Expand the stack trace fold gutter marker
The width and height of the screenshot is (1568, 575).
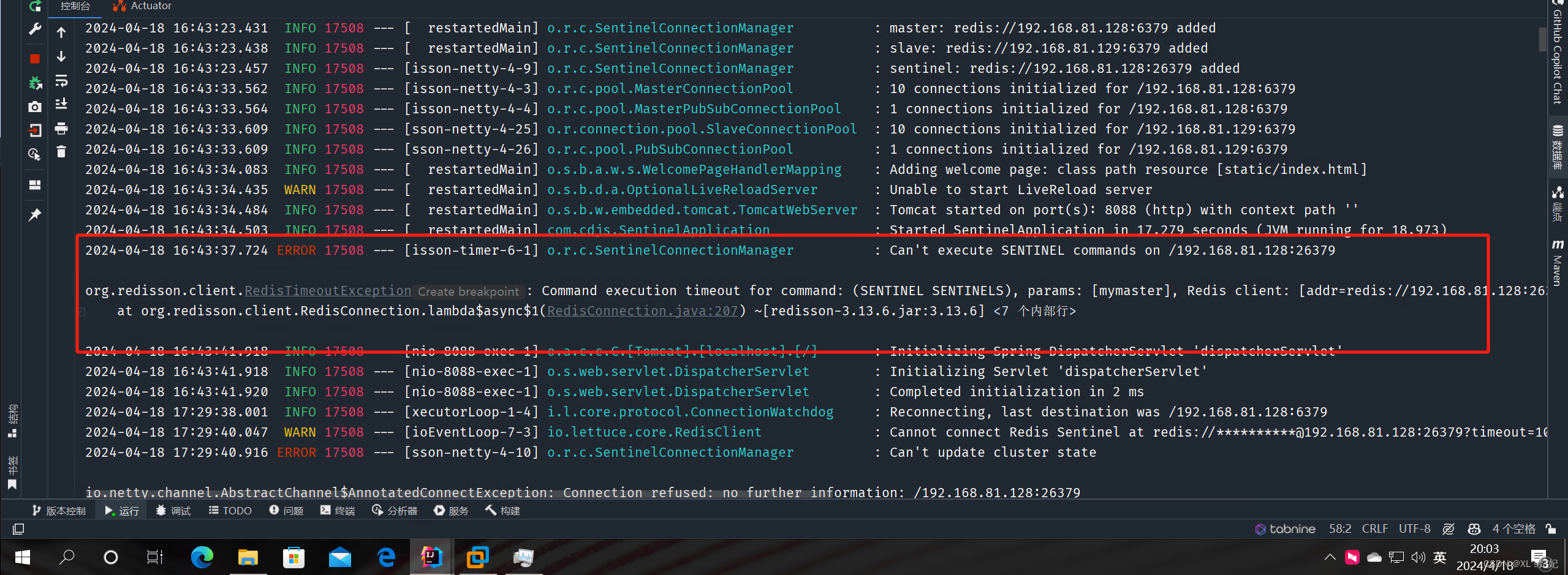[81, 312]
